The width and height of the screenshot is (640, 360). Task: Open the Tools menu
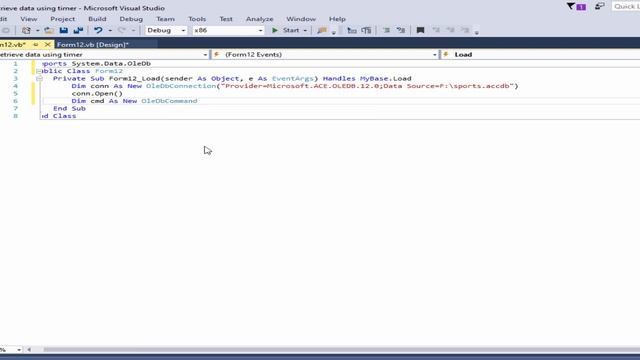(197, 19)
